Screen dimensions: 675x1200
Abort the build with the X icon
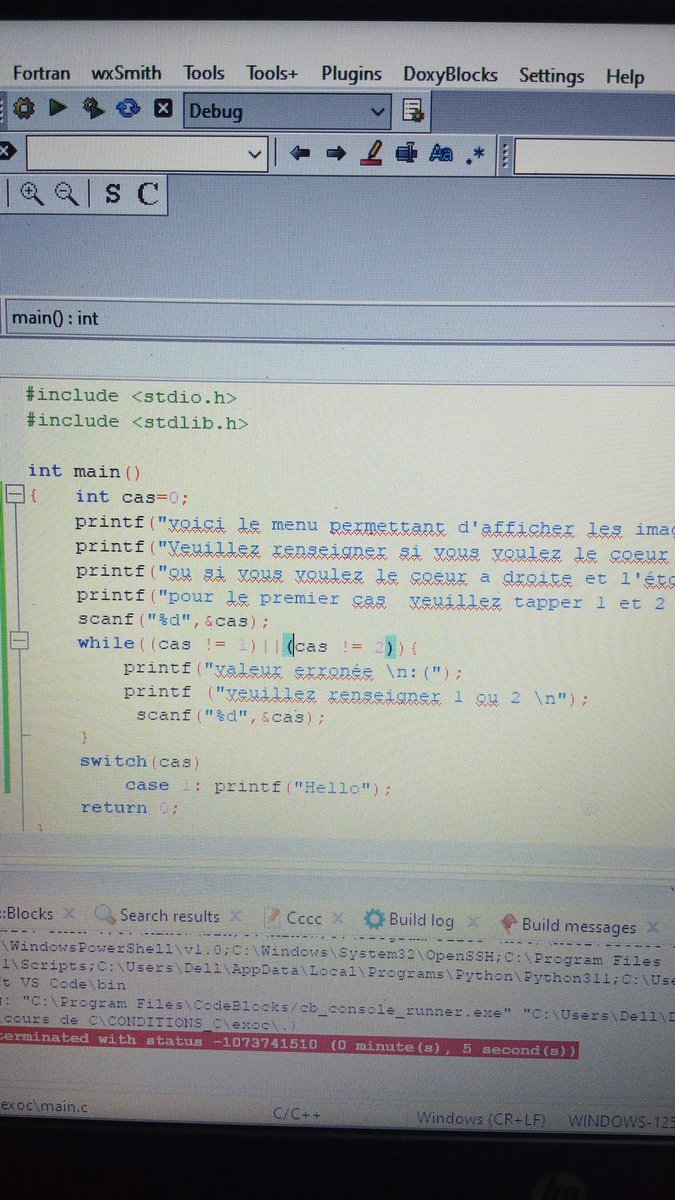click(x=165, y=109)
